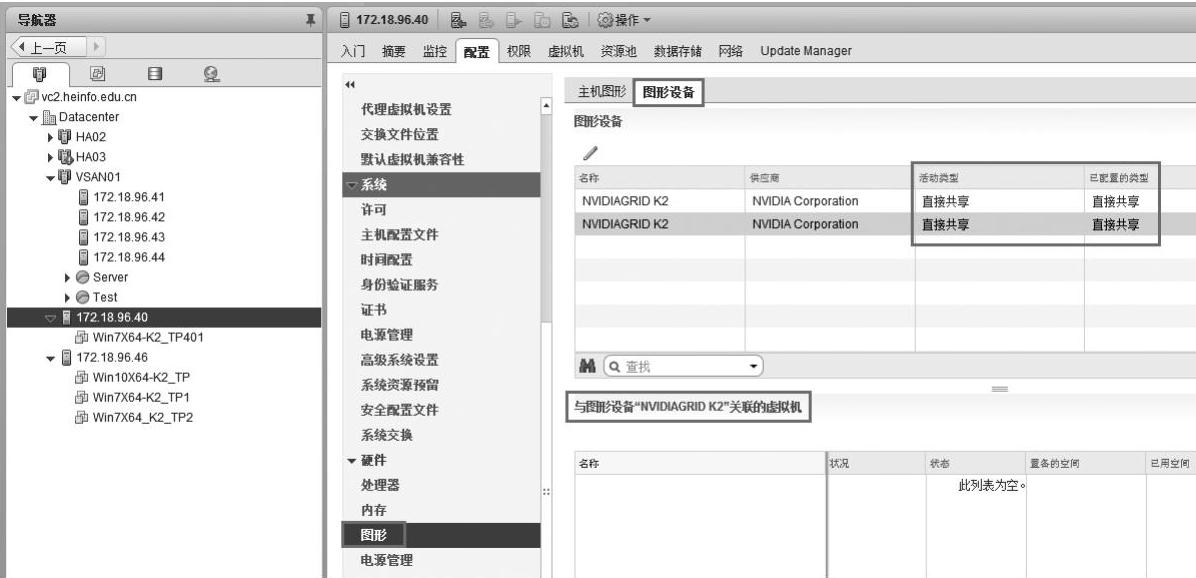Click the Datacenter building icon
Screen dimensions: 1196x578
point(49,117)
